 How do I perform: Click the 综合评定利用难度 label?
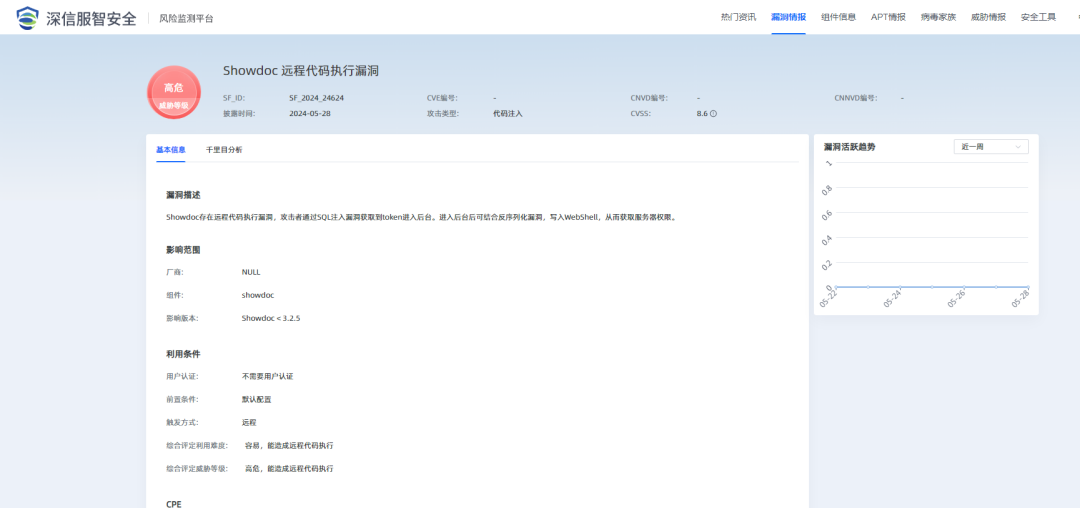[x=197, y=445]
